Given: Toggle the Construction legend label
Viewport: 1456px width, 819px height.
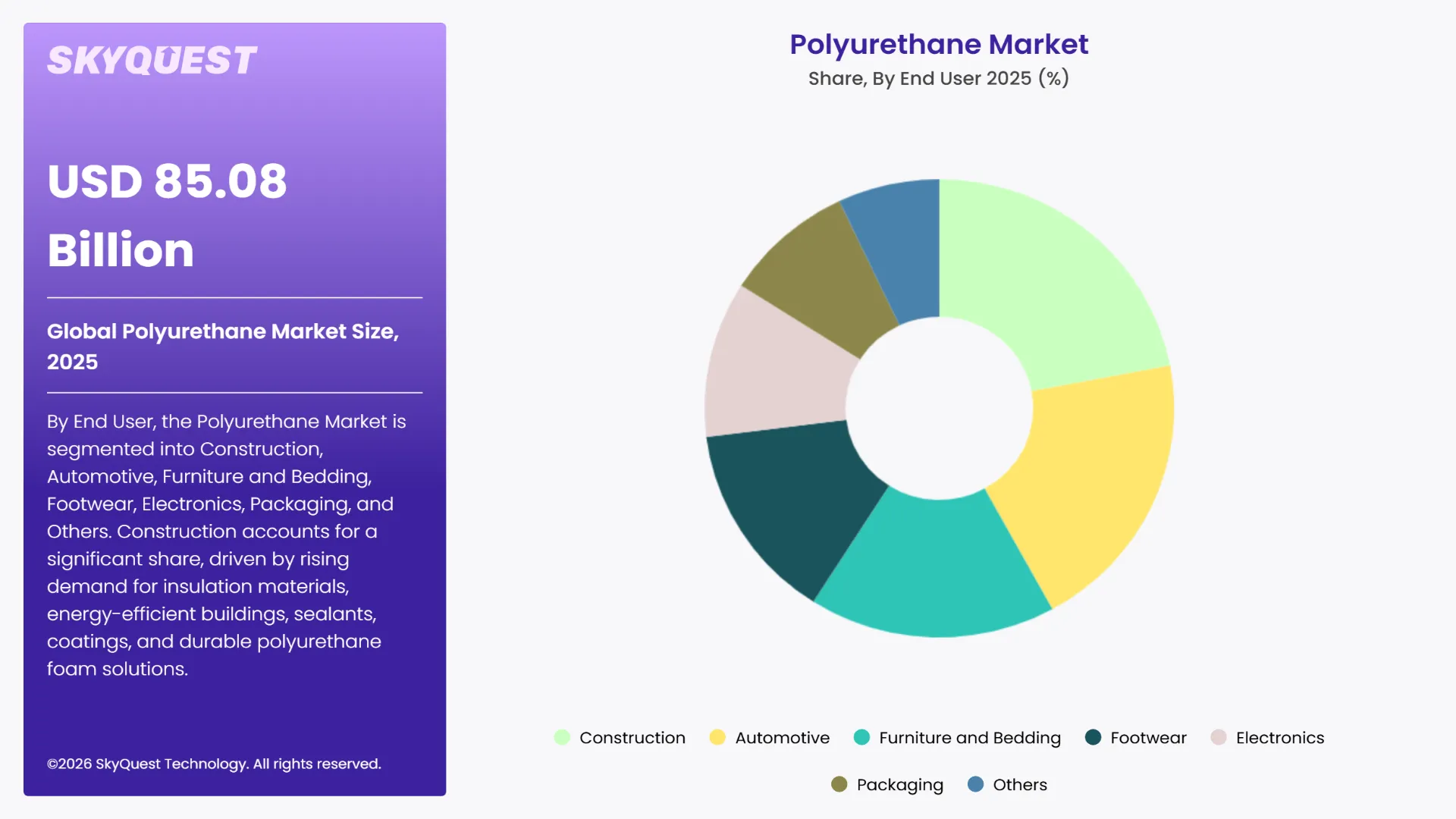Looking at the screenshot, I should click(x=632, y=738).
